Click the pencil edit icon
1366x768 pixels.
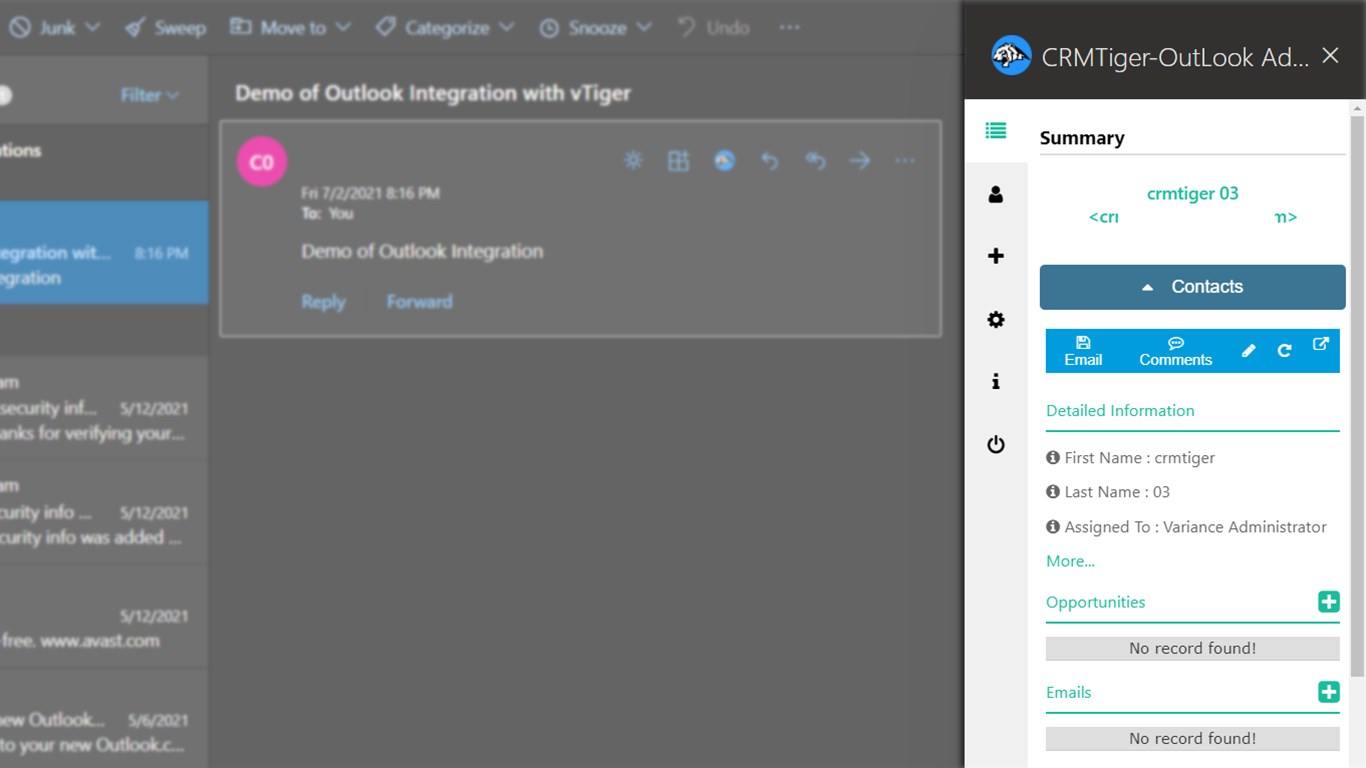pyautogui.click(x=1248, y=351)
